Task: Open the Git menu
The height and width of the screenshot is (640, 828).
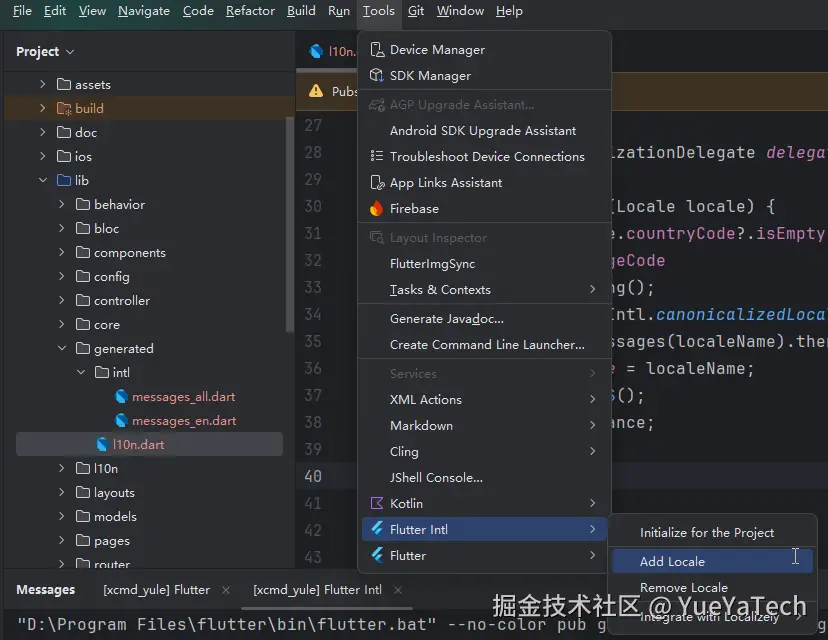Action: pyautogui.click(x=416, y=11)
